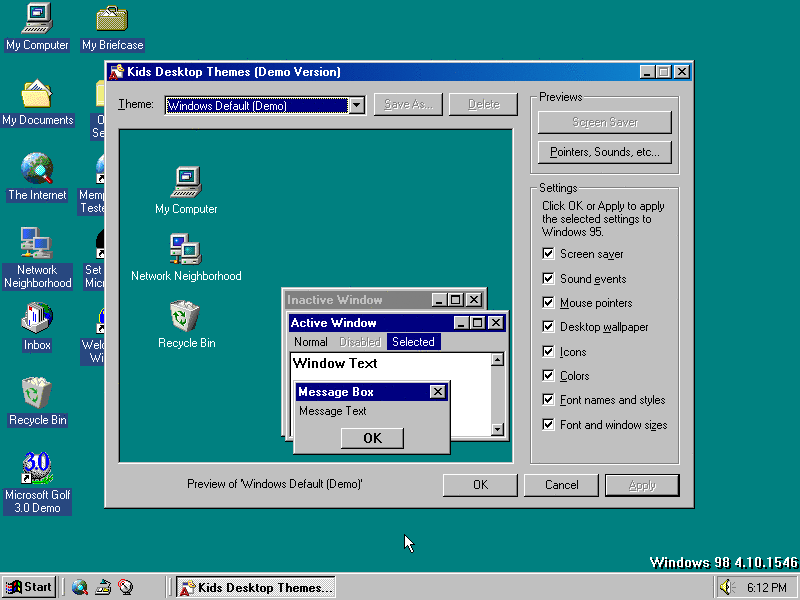Click the volume speaker icon in the tray
The image size is (800, 600).
point(727,587)
